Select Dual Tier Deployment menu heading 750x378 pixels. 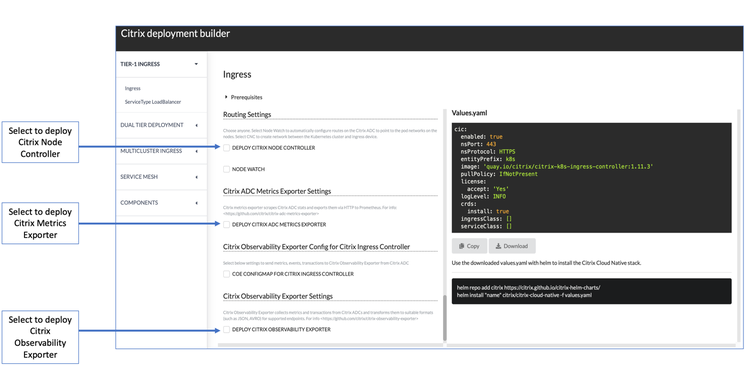(152, 125)
